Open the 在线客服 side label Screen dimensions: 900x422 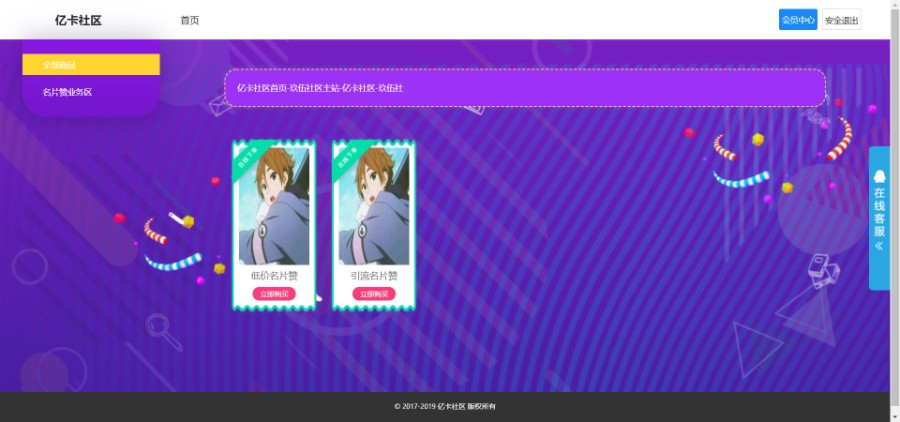[879, 212]
